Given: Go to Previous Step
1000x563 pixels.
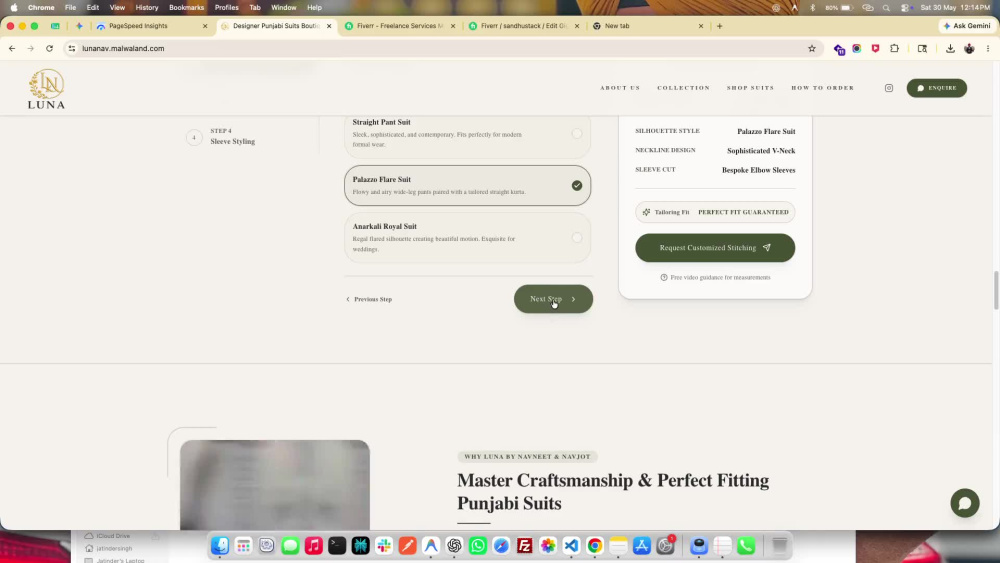Looking at the screenshot, I should click(369, 299).
